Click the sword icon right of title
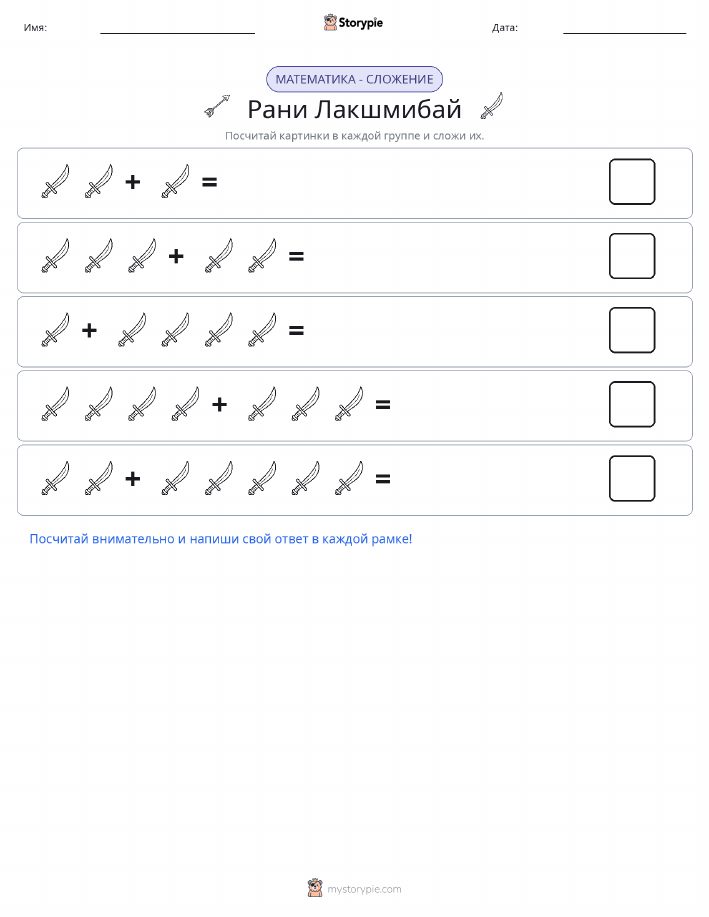Image resolution: width=709 pixels, height=917 pixels. tap(492, 105)
